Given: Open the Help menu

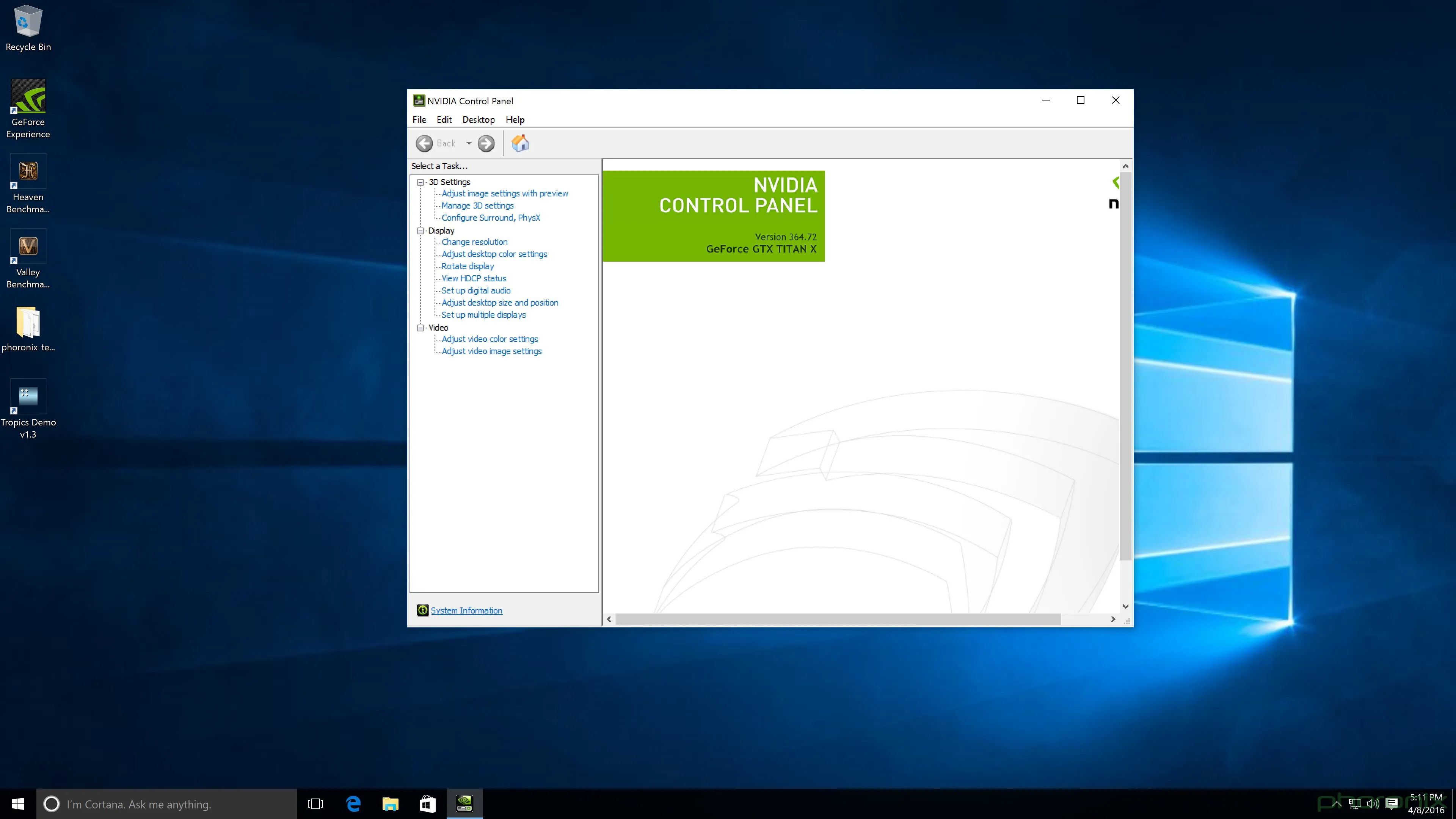Looking at the screenshot, I should click(x=515, y=119).
